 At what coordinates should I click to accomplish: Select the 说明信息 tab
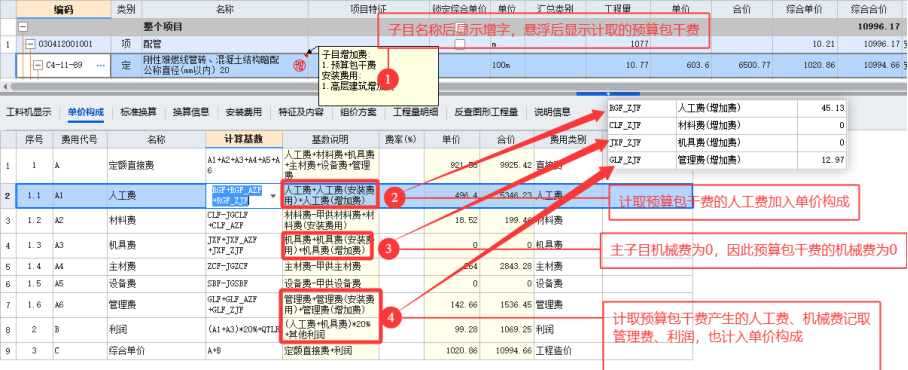552,112
